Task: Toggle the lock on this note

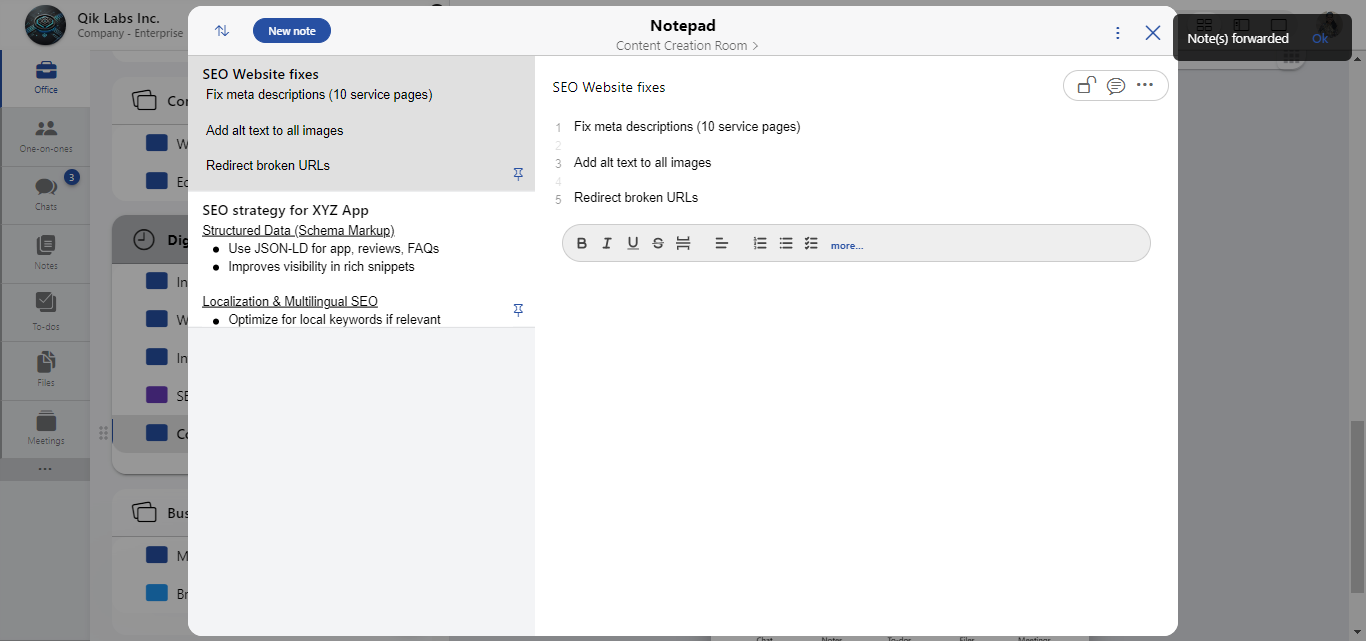Action: 1086,86
